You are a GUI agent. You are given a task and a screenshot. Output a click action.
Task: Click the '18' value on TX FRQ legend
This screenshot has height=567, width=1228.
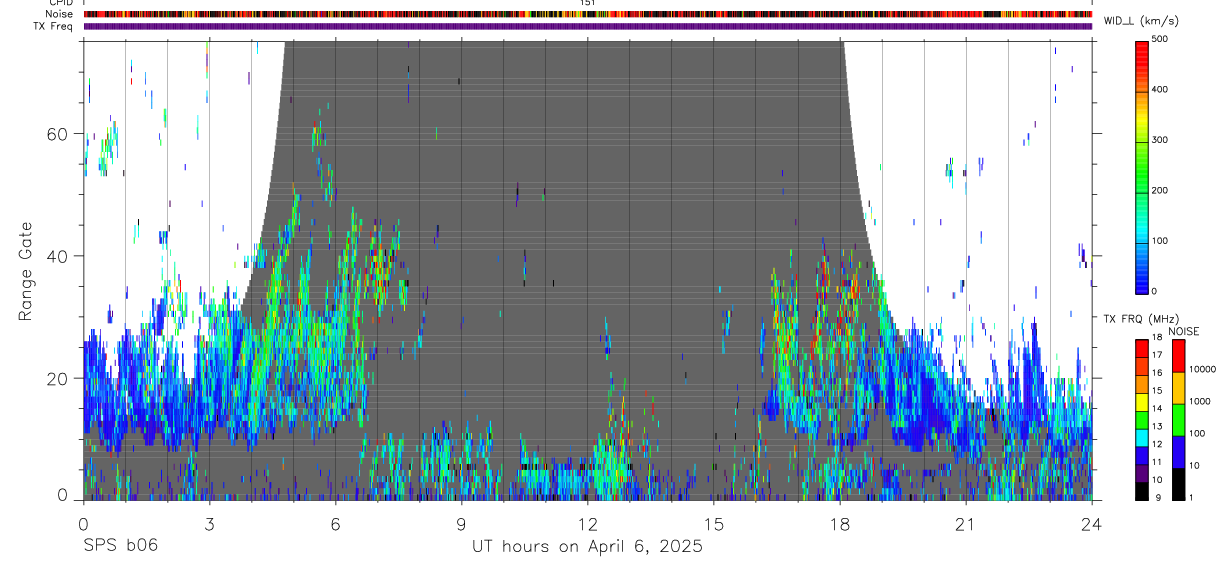tap(1158, 339)
